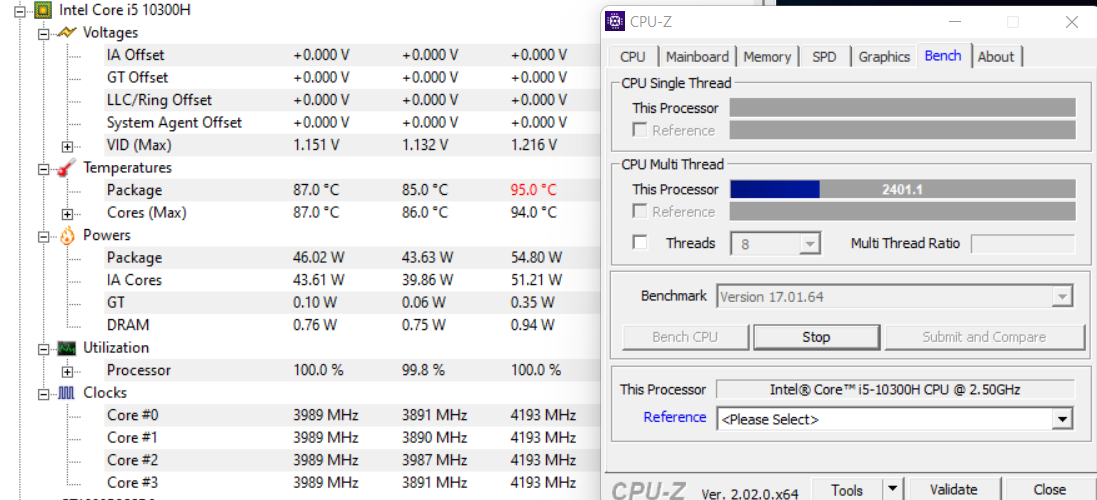
Task: Click the Single Thread This Processor bar
Action: pyautogui.click(x=903, y=108)
